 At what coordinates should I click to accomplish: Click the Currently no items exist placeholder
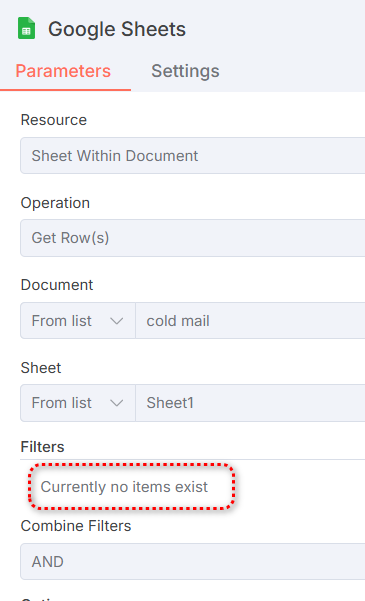(x=124, y=487)
